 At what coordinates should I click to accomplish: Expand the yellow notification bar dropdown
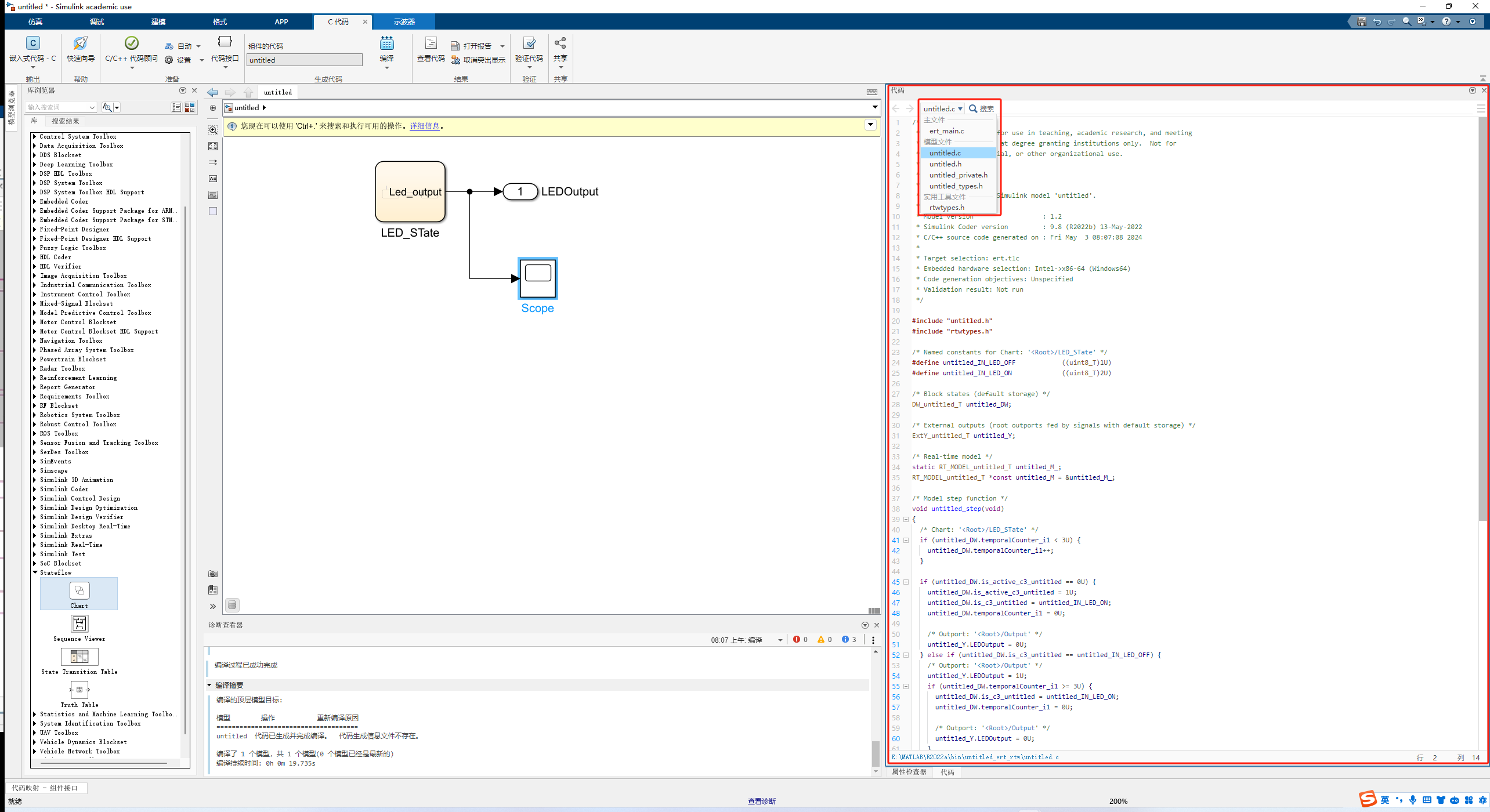pos(870,125)
